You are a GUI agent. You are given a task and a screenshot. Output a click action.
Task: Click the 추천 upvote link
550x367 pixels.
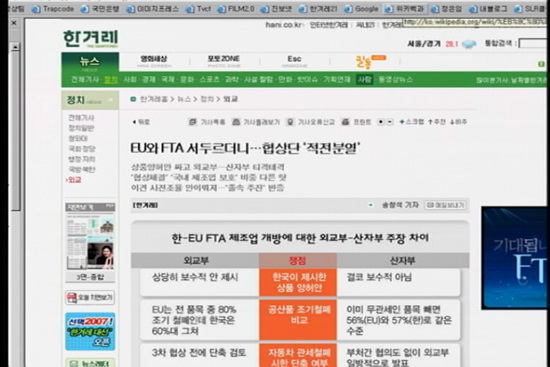point(437,122)
